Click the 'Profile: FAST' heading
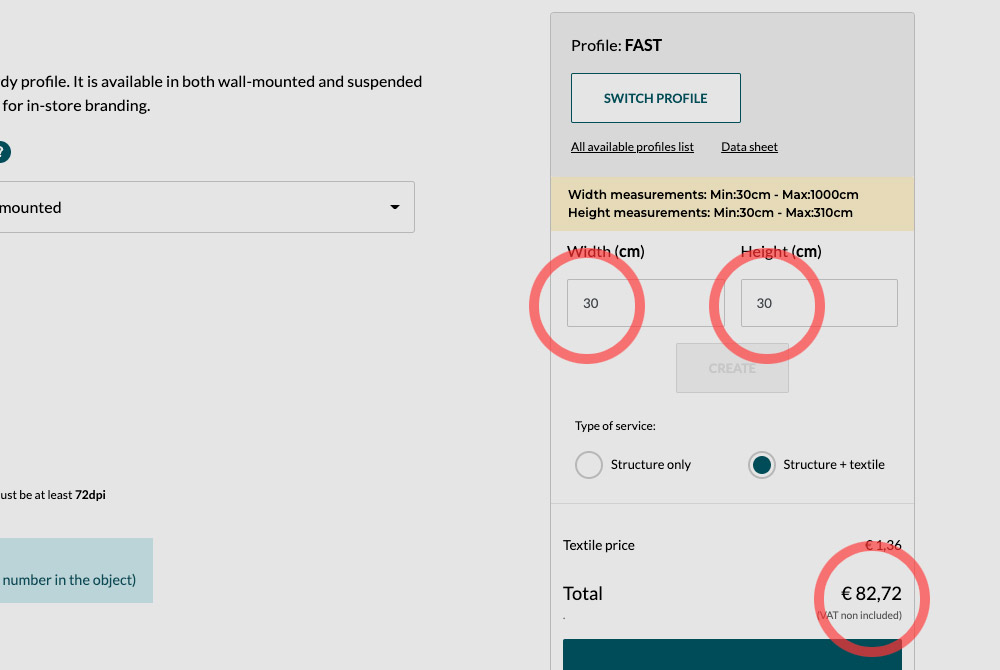Screen dimensions: 1000x670 pos(616,45)
